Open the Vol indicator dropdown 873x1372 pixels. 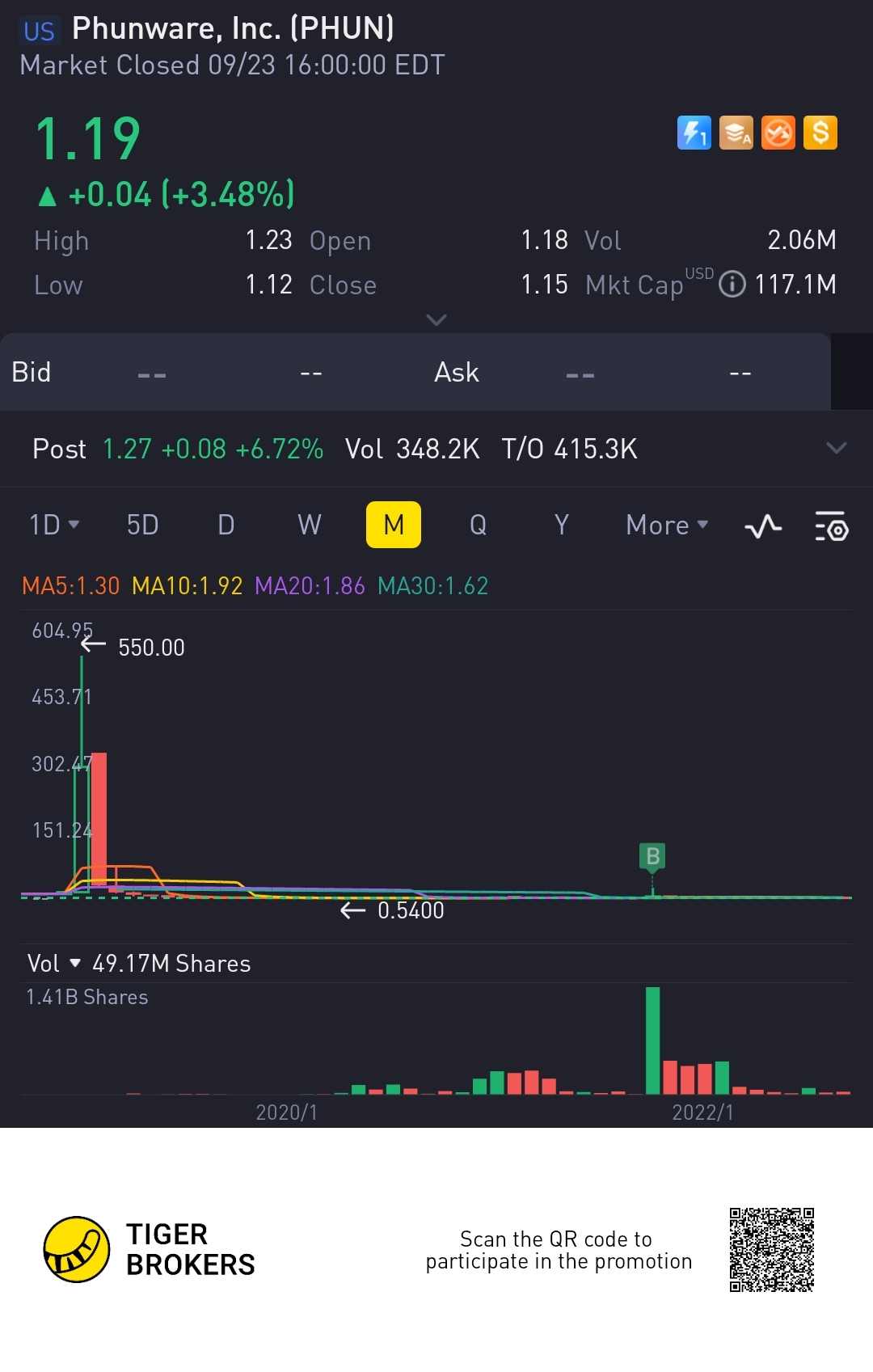[x=54, y=963]
